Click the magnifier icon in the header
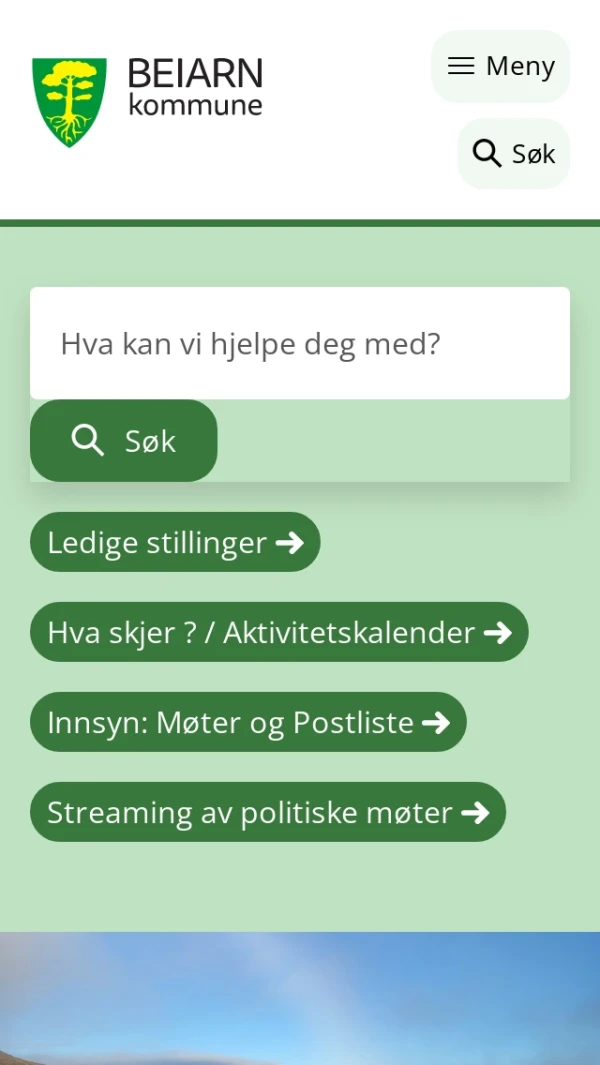Screen dimensions: 600x1065 pos(487,153)
